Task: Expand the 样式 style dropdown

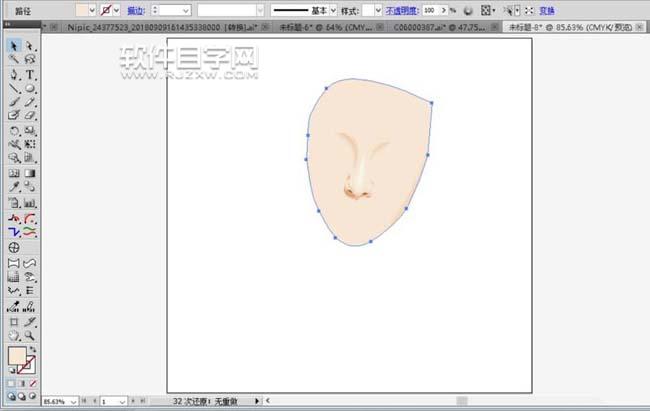Action: [377, 9]
